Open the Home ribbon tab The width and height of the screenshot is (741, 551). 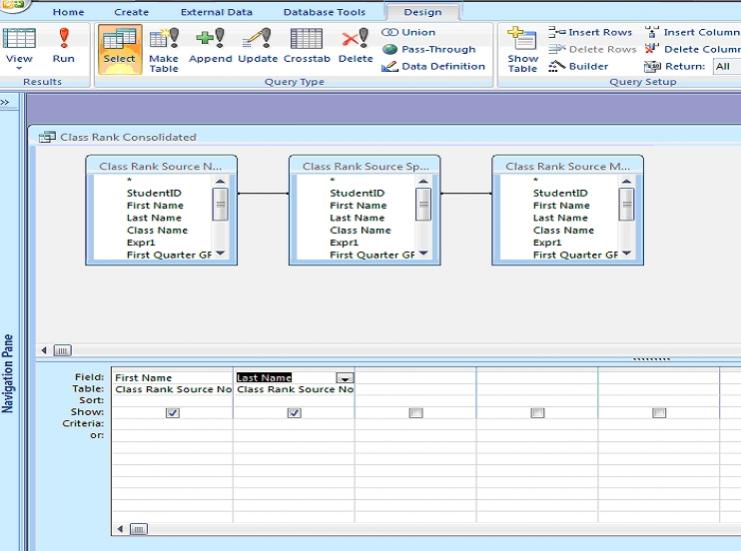[69, 12]
